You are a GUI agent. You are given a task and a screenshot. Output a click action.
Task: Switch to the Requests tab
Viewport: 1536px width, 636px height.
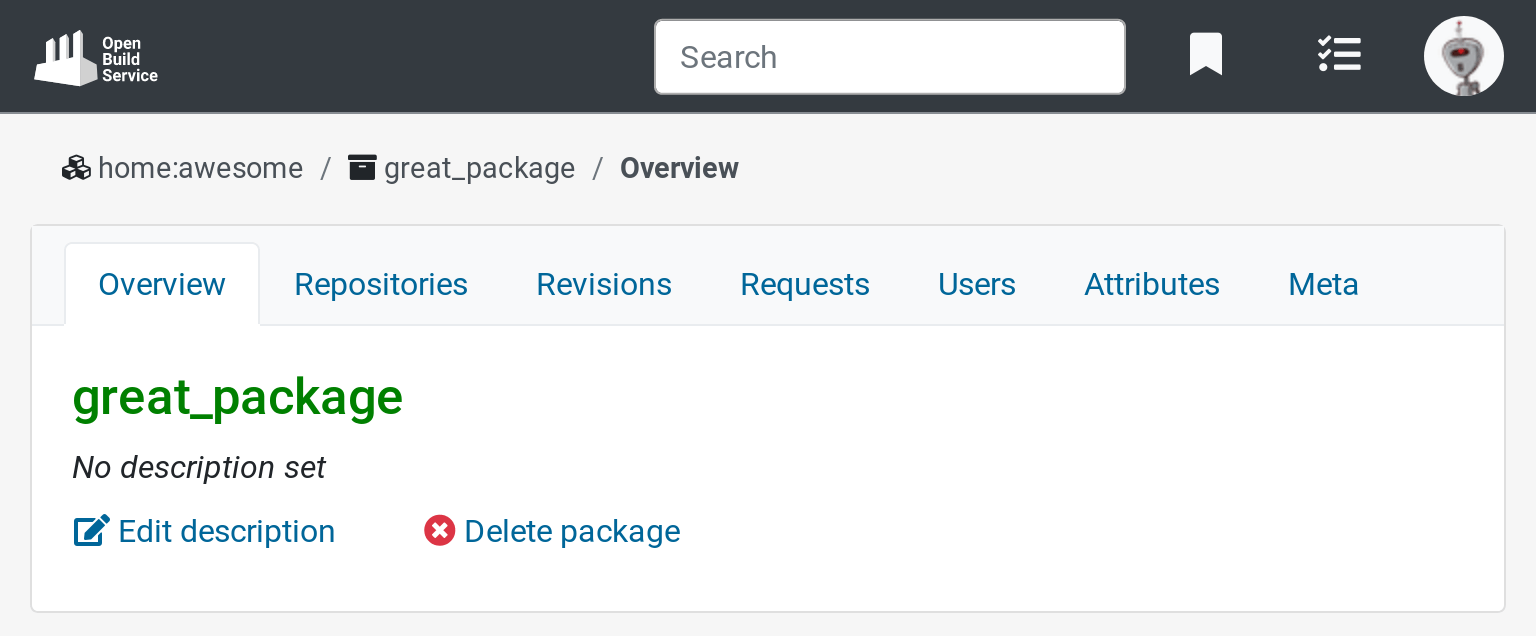[805, 285]
